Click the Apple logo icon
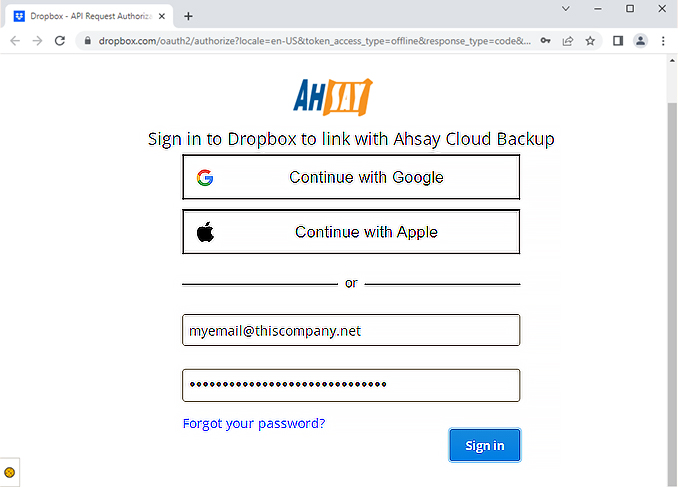 click(x=205, y=232)
